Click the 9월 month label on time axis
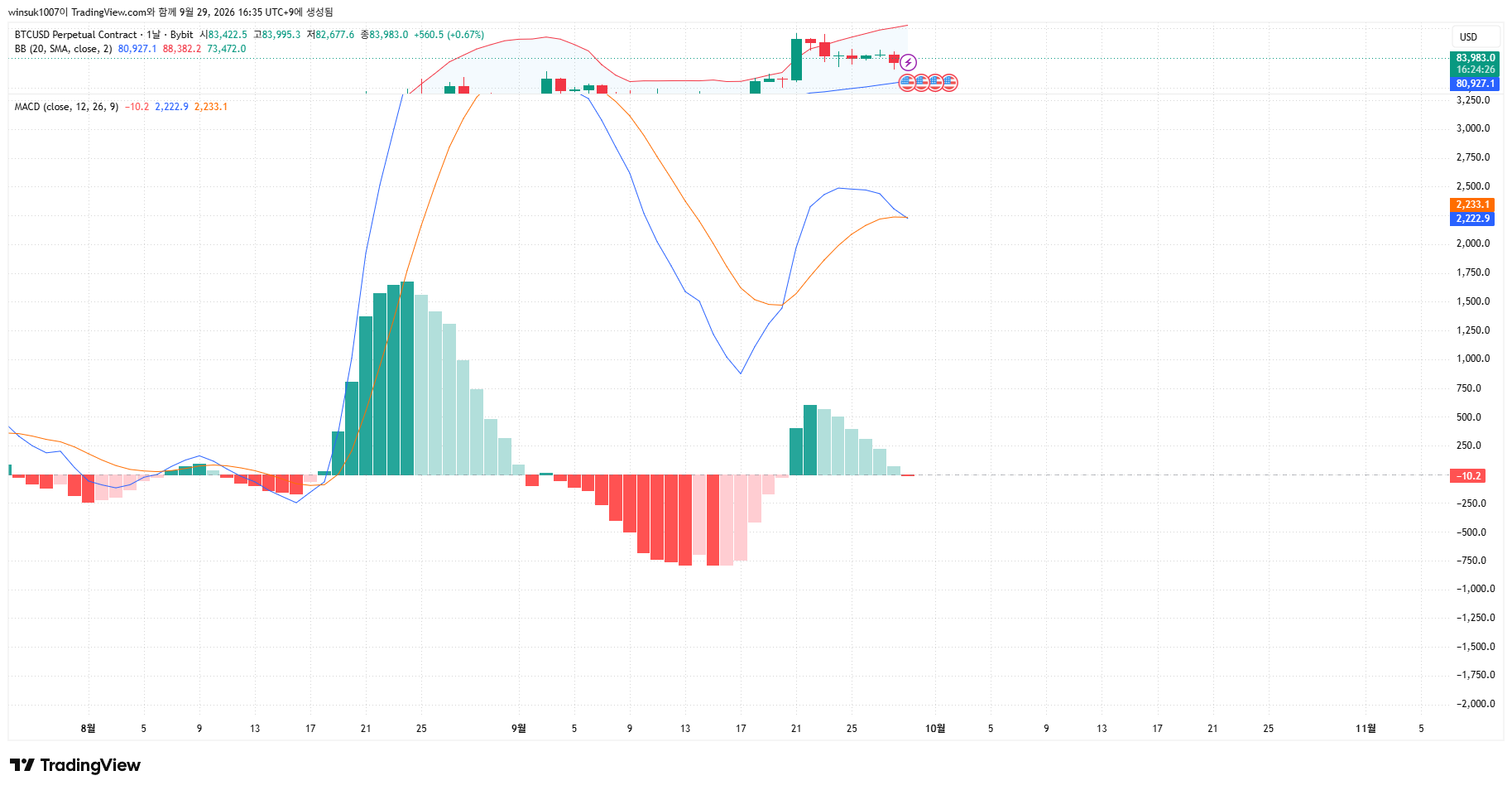 coord(518,729)
